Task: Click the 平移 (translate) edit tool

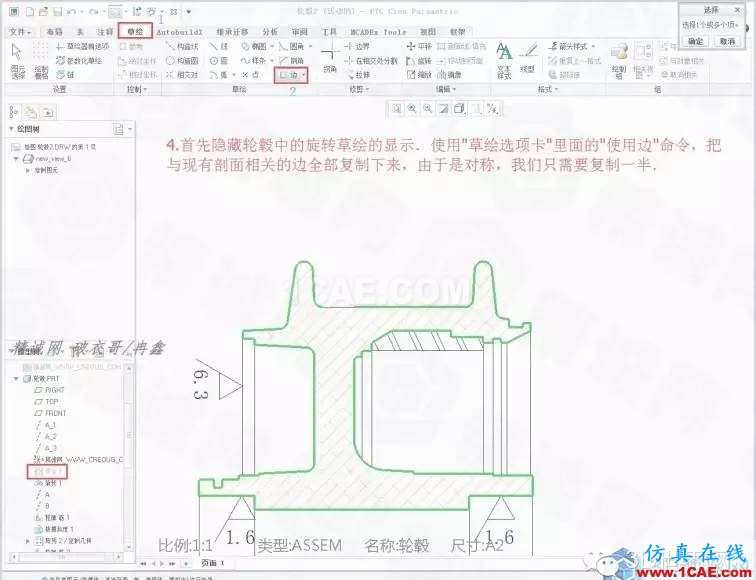Action: [x=419, y=46]
